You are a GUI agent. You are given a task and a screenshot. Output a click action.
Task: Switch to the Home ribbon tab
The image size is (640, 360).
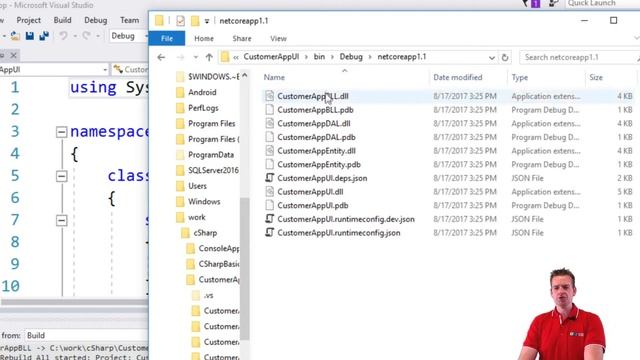[x=204, y=38]
